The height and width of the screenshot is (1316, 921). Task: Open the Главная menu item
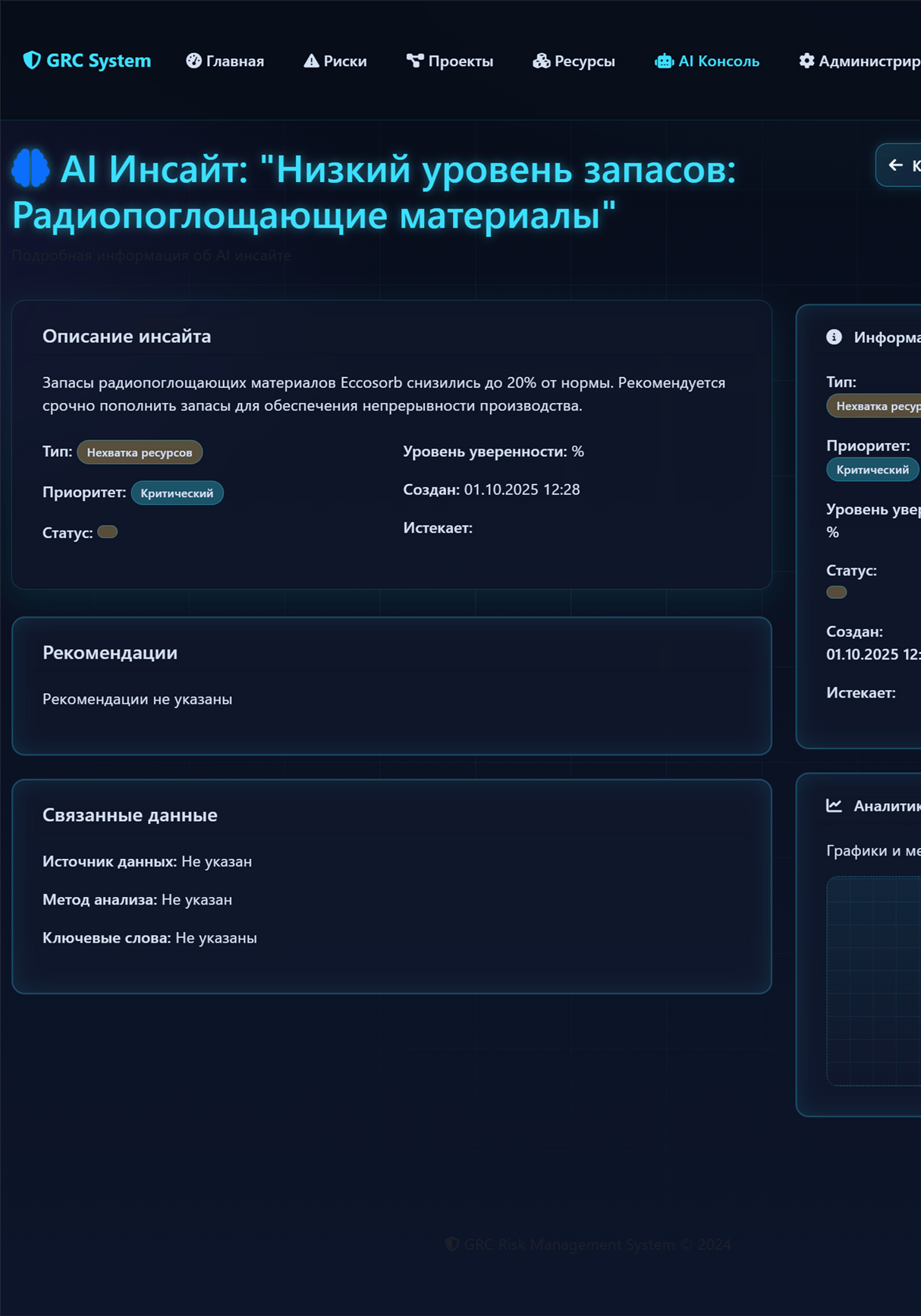[x=225, y=61]
